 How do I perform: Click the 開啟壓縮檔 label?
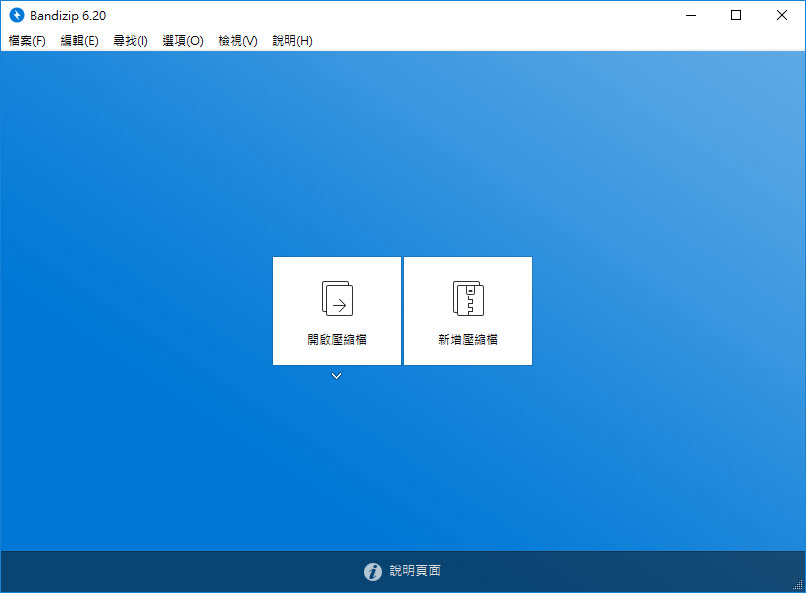[x=337, y=339]
